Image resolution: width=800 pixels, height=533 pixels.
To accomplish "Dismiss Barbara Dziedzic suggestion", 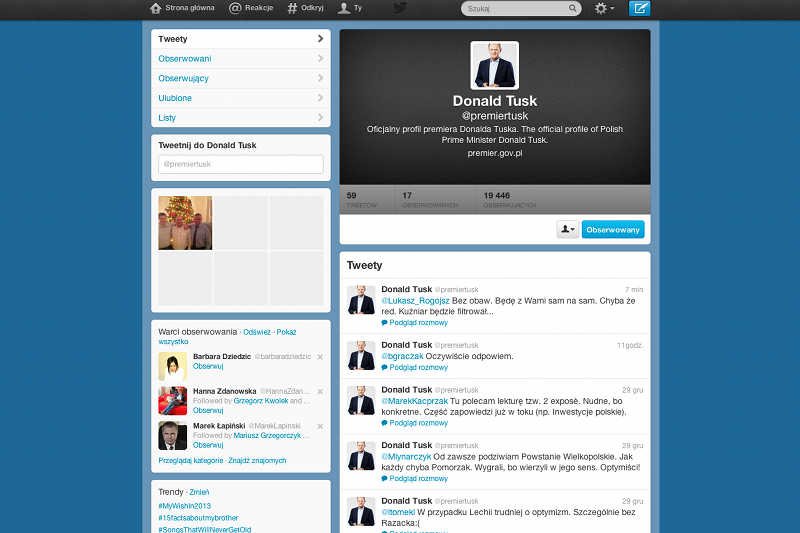I will (x=320, y=357).
